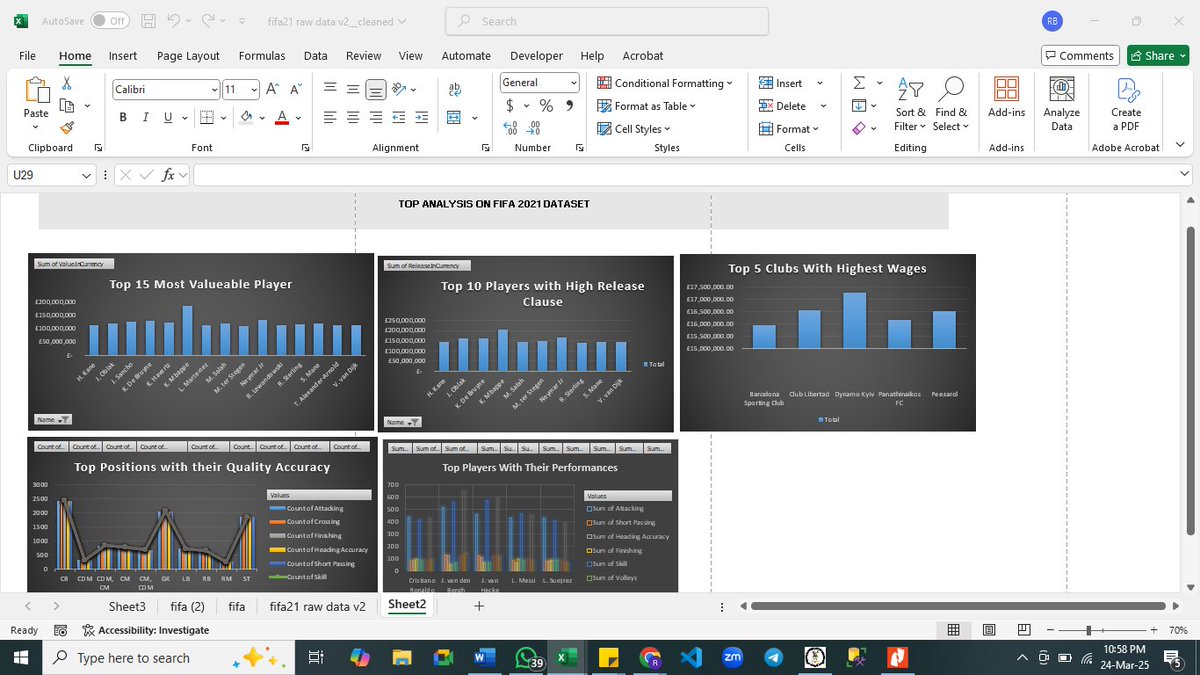Increase the indent
Screen dimensions: 1200x675
[x=421, y=118]
